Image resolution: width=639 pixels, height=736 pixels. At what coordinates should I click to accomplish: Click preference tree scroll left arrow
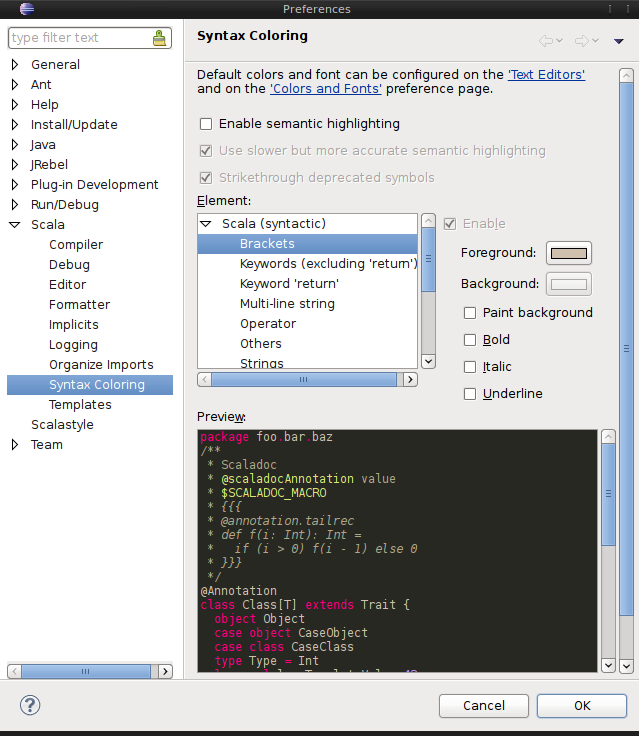(x=15, y=672)
